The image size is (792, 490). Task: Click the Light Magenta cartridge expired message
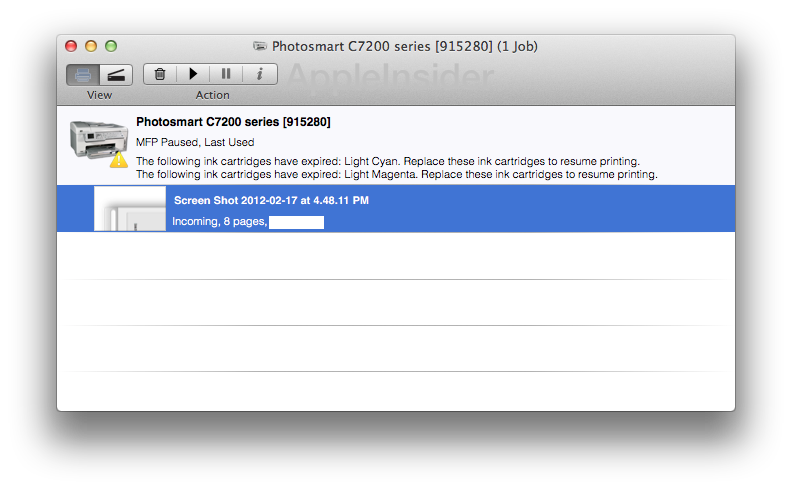396,174
